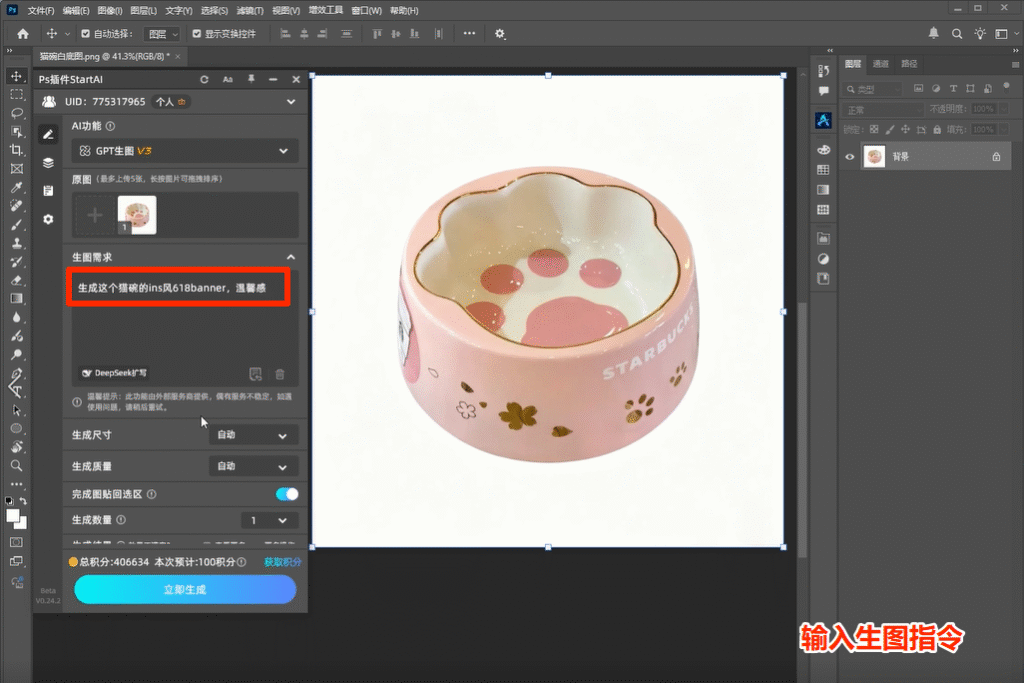
Task: Click the 填充 100% field
Action: [x=983, y=130]
